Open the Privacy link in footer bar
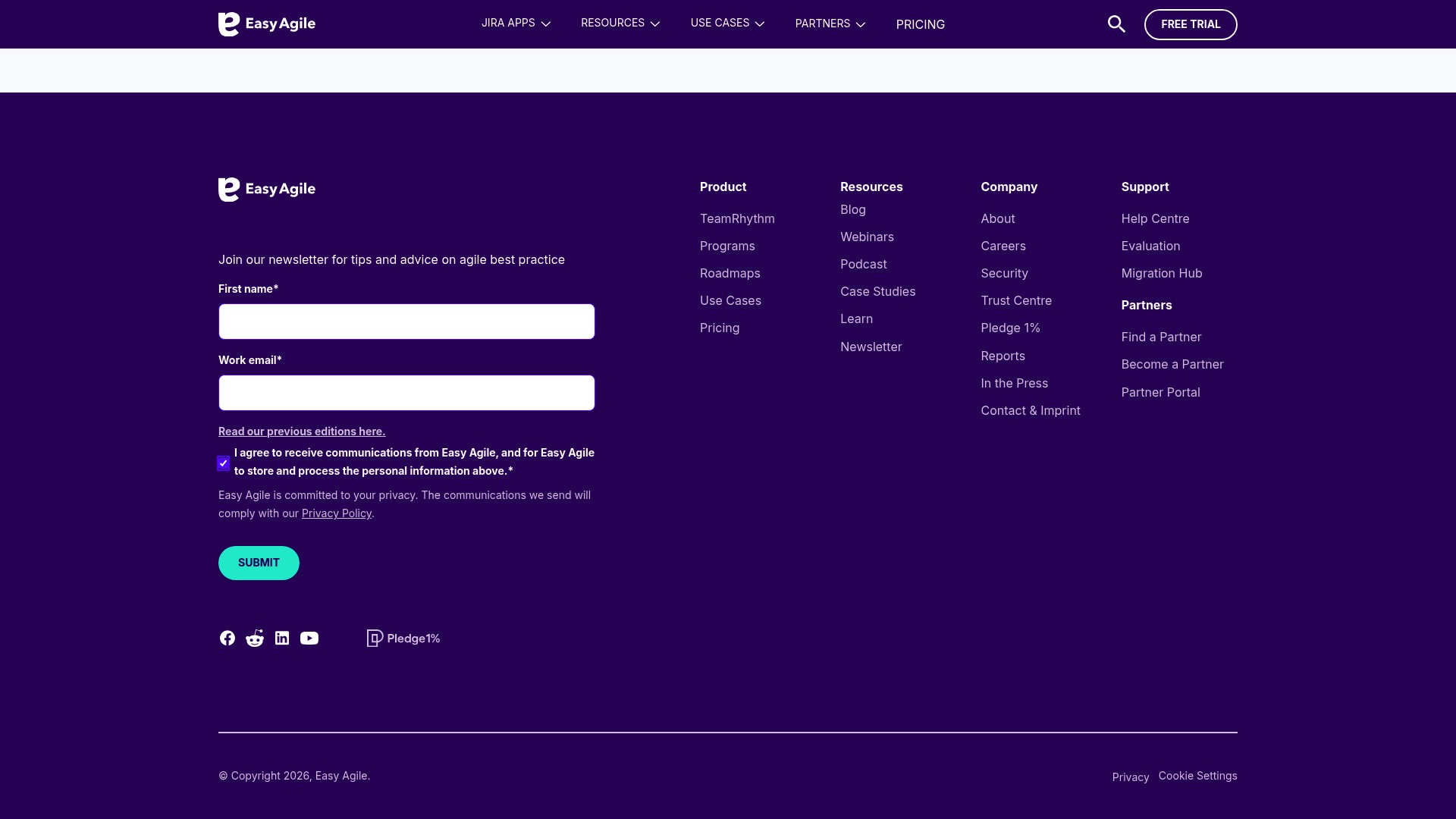This screenshot has width=1456, height=819. [x=1131, y=777]
